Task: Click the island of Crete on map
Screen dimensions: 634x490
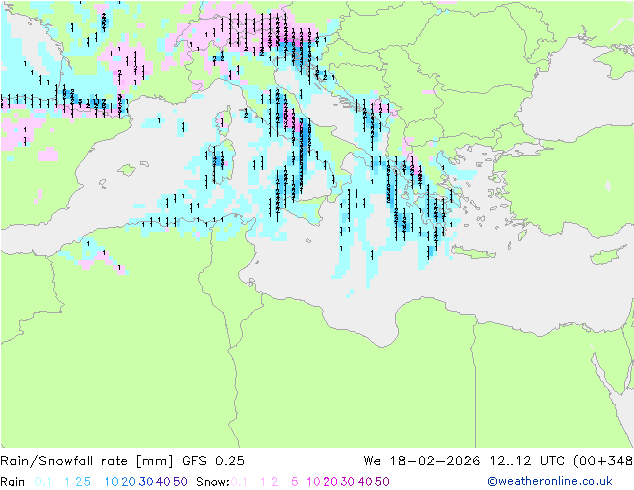Action: coord(474,252)
